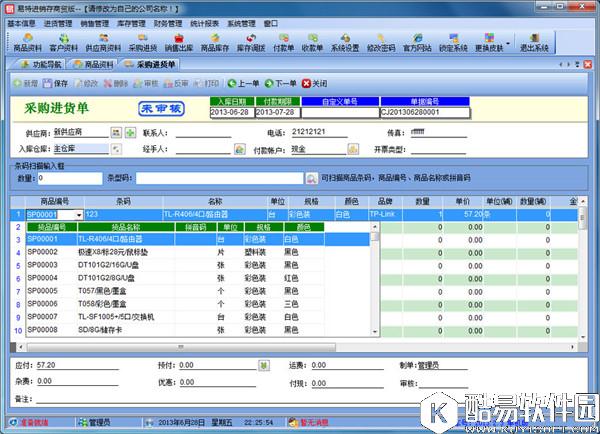Click the 条型码 input field
The width and height of the screenshot is (600, 434).
pyautogui.click(x=220, y=178)
